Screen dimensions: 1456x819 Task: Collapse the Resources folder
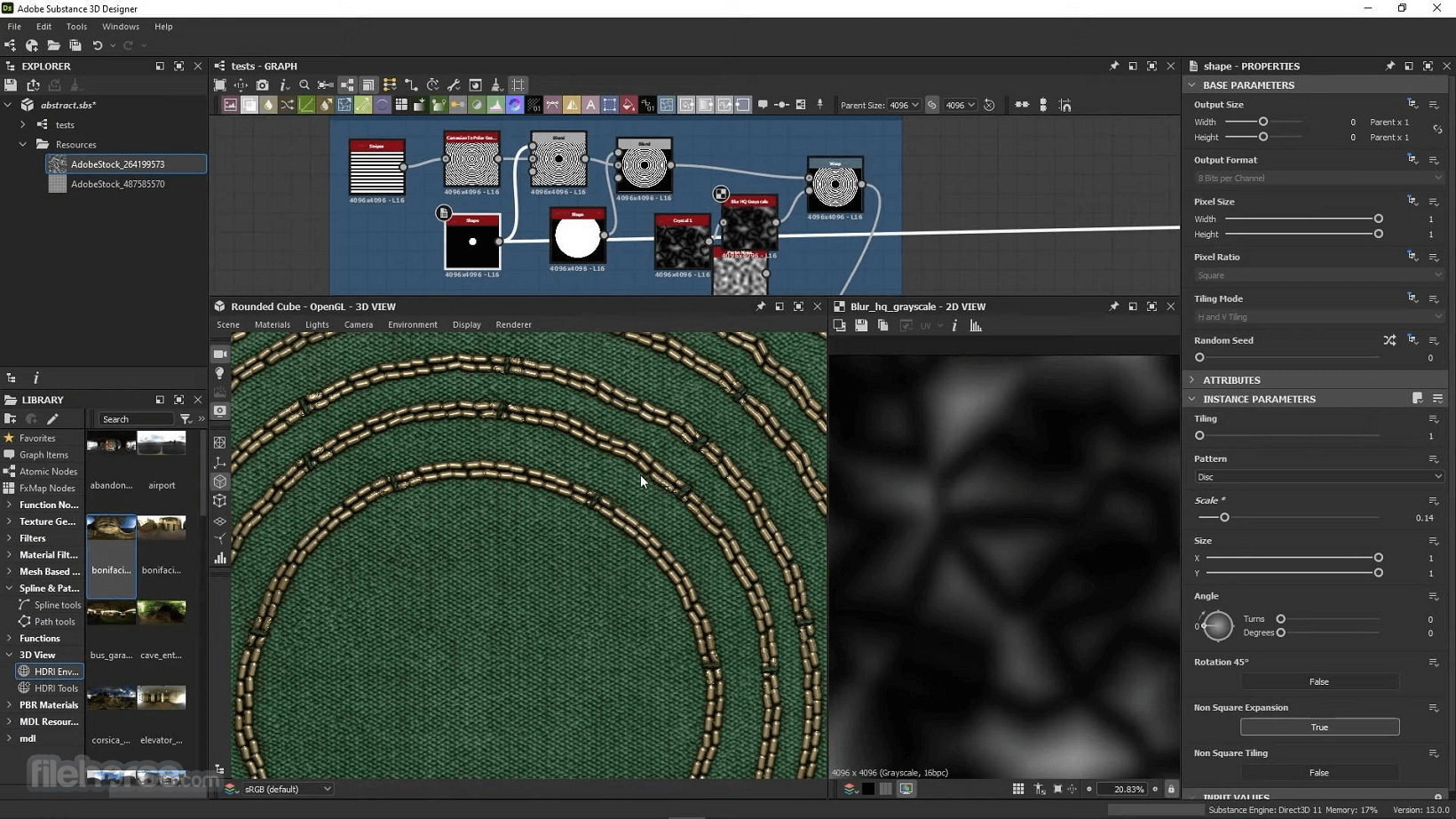[x=23, y=144]
